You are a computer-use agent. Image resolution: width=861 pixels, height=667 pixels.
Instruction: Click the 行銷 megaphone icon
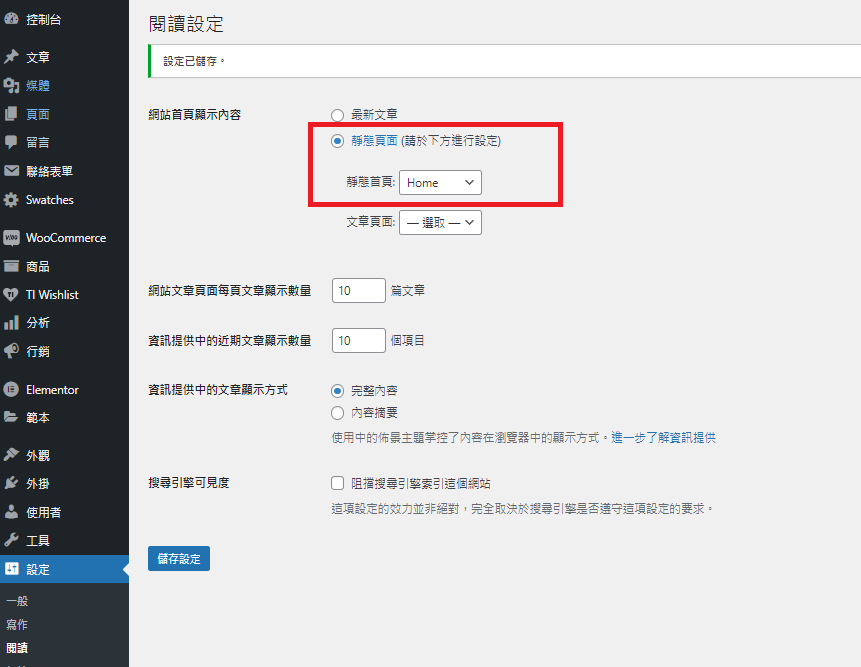(x=11, y=351)
